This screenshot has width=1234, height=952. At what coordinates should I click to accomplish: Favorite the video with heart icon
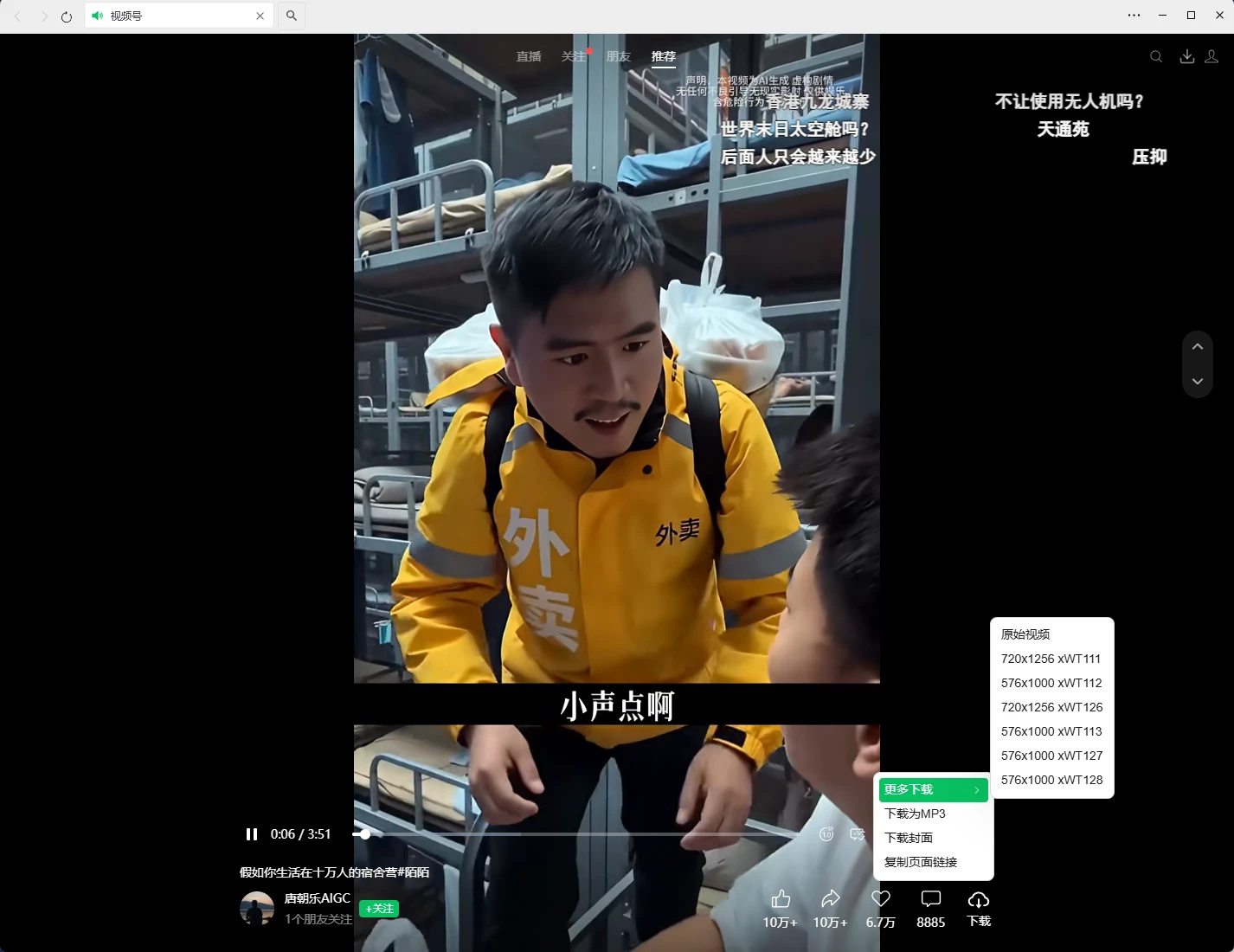[x=881, y=899]
